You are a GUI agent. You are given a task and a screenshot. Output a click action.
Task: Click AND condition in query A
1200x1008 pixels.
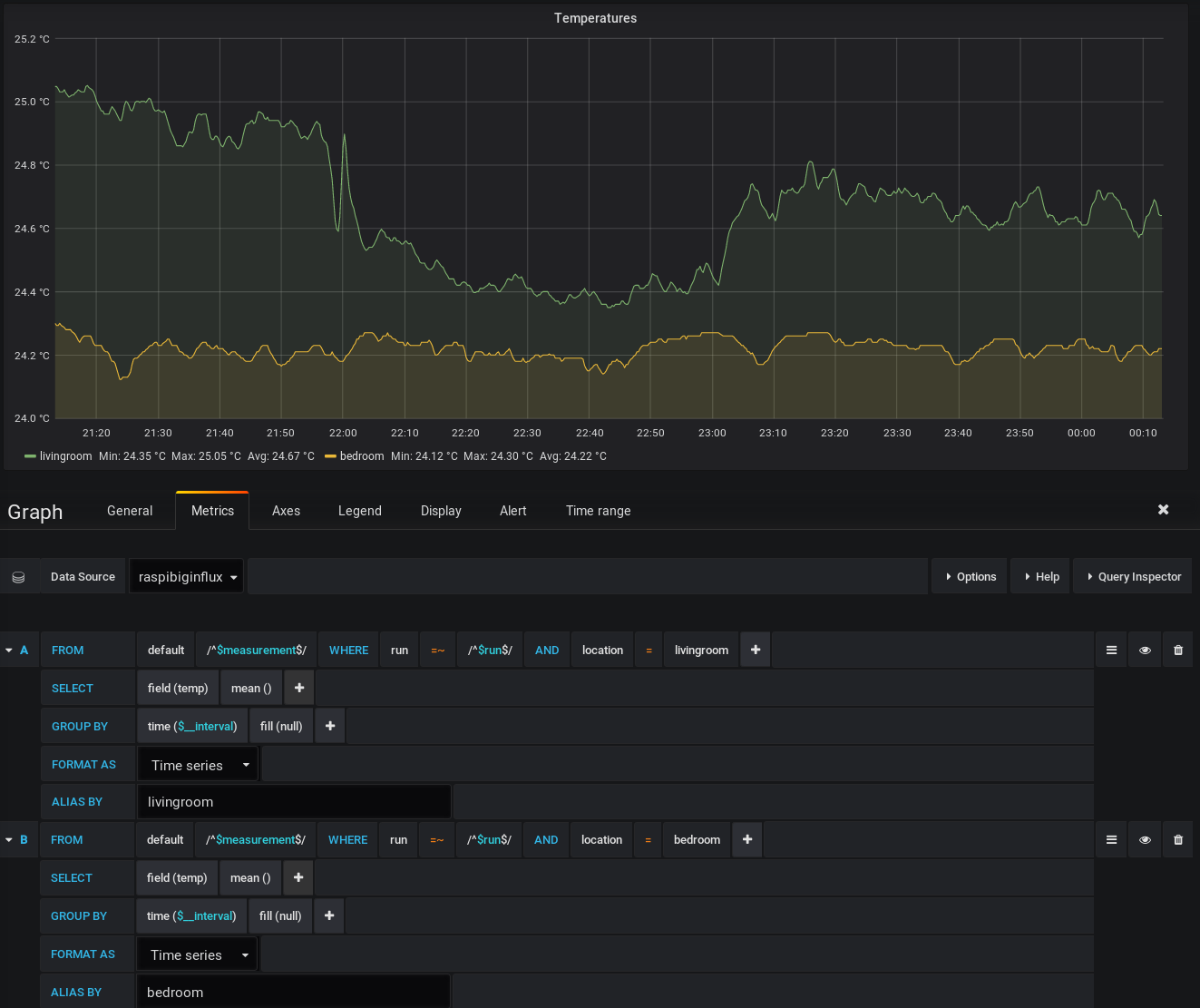[547, 650]
